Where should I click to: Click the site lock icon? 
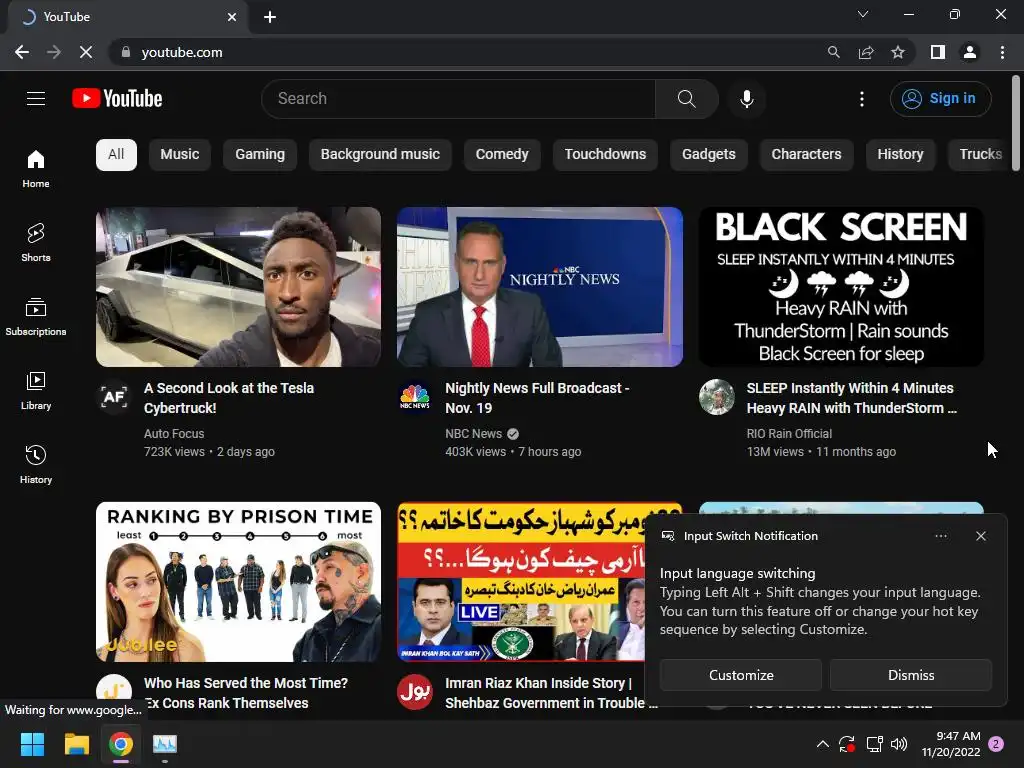(x=126, y=52)
